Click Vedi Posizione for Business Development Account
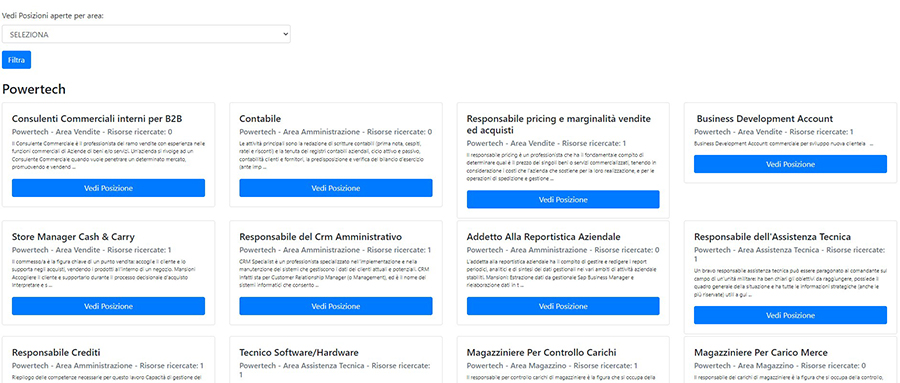Screen dimensions: 900x383 790,164
